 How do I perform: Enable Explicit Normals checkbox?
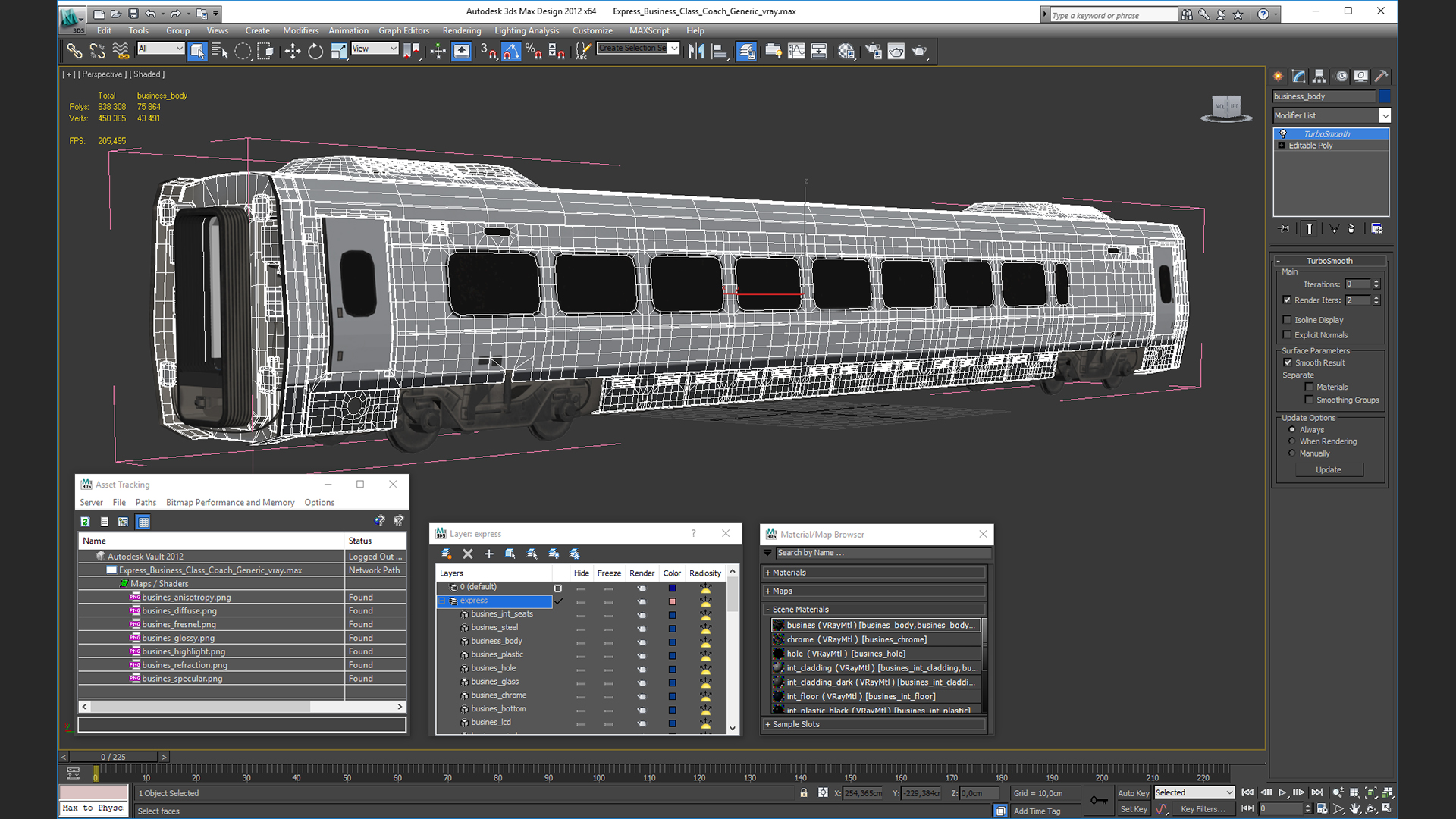[1287, 334]
